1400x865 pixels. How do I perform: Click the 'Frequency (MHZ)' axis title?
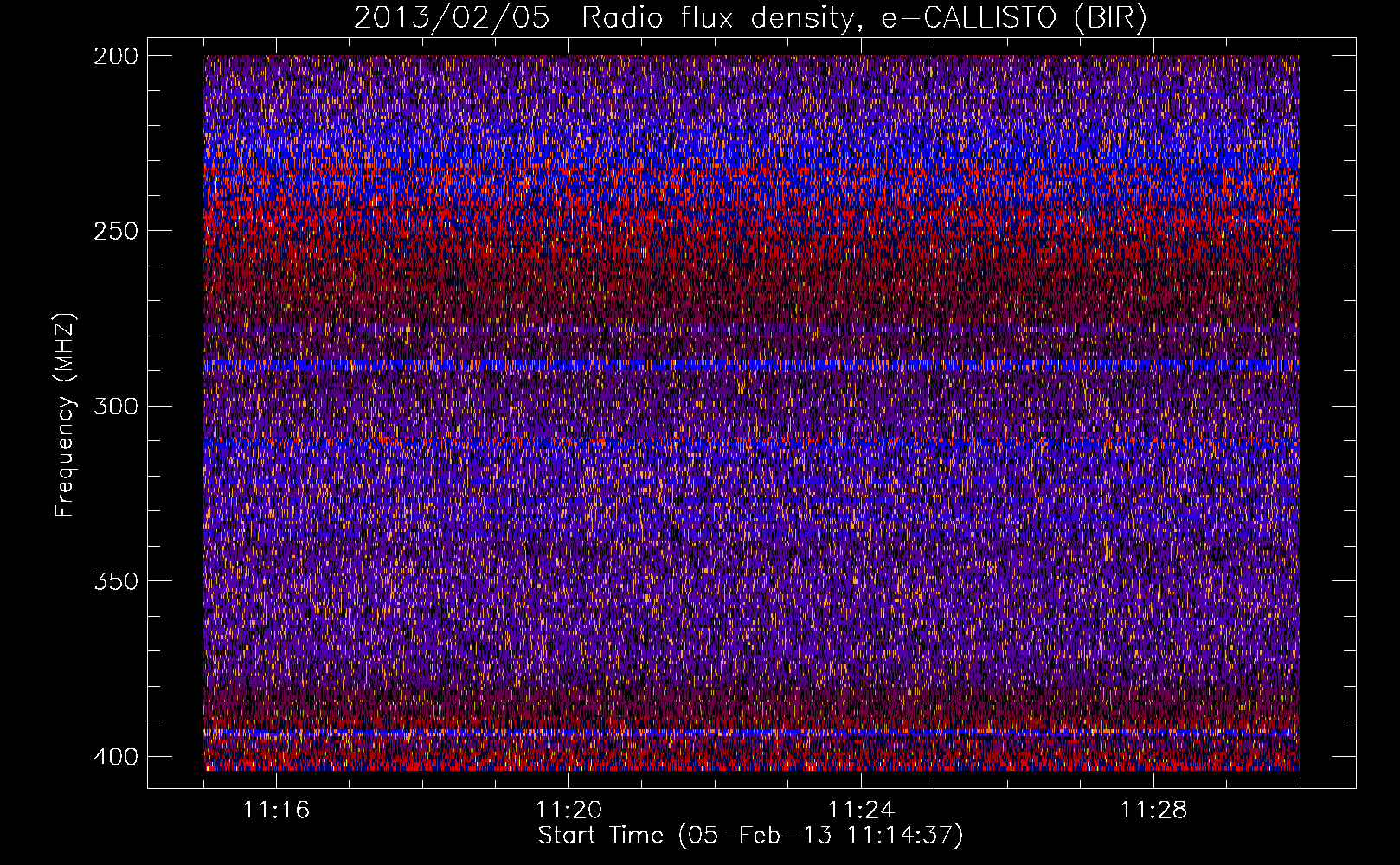click(x=66, y=414)
